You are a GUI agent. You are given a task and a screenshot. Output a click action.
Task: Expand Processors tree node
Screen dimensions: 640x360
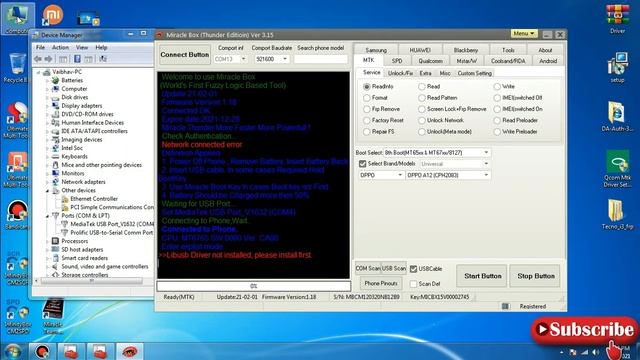click(x=47, y=241)
